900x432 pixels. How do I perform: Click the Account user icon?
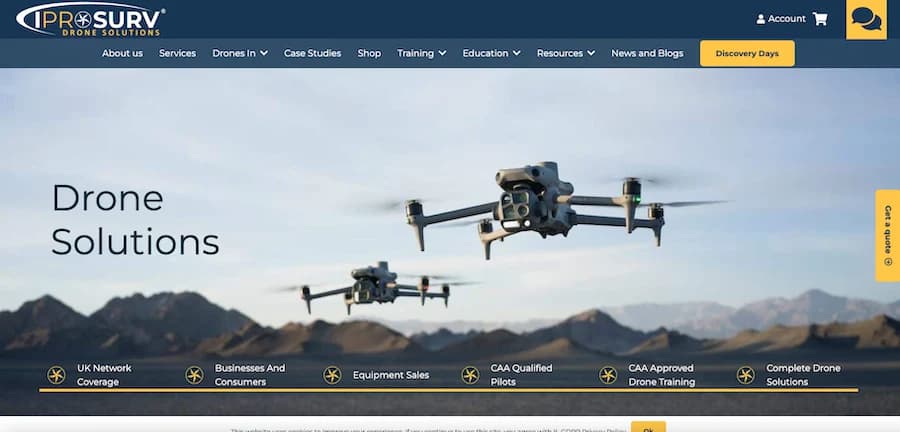[x=761, y=19]
